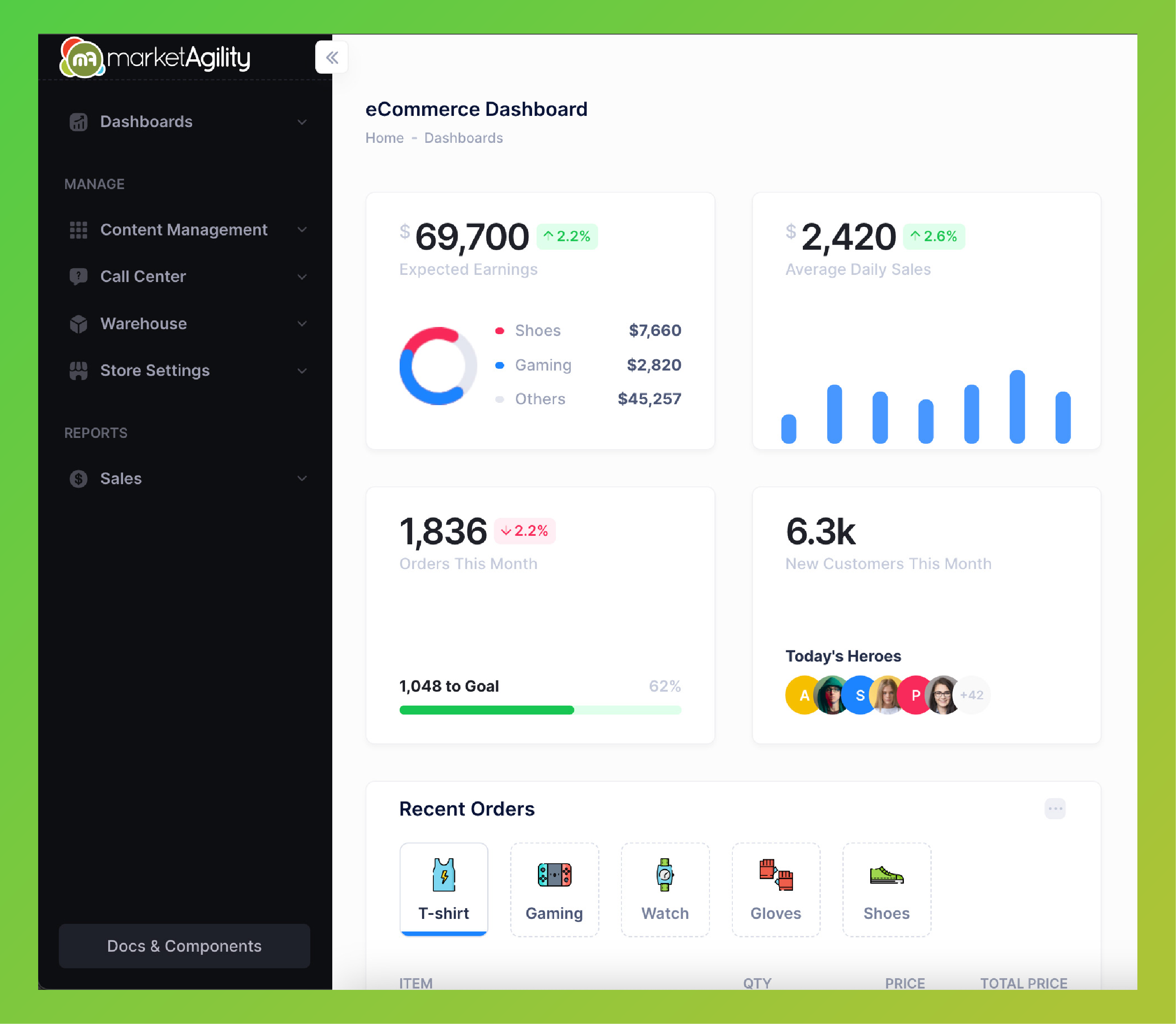Image resolution: width=1176 pixels, height=1024 pixels.
Task: Click the Warehouse cube icon
Action: [x=78, y=324]
